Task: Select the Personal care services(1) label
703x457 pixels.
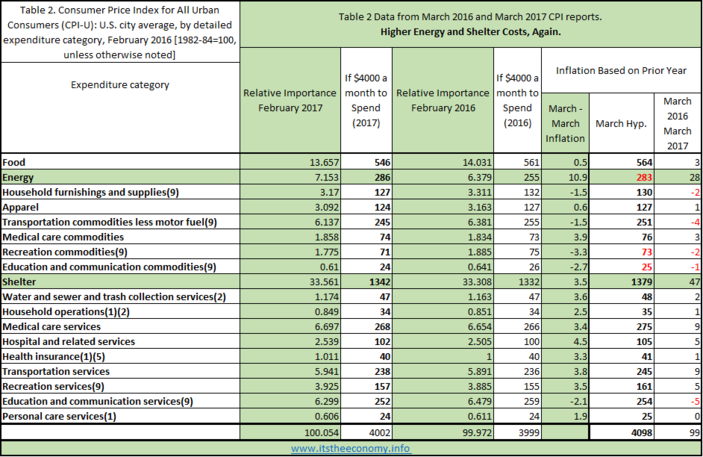Action: 59,416
